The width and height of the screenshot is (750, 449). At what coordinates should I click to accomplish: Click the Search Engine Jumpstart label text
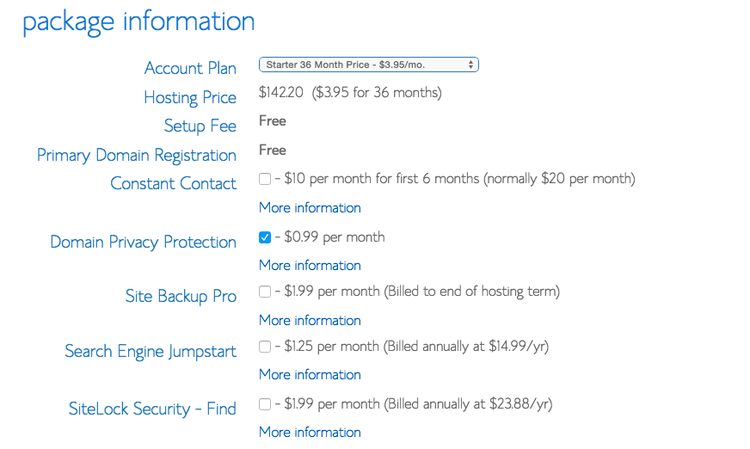pos(150,351)
